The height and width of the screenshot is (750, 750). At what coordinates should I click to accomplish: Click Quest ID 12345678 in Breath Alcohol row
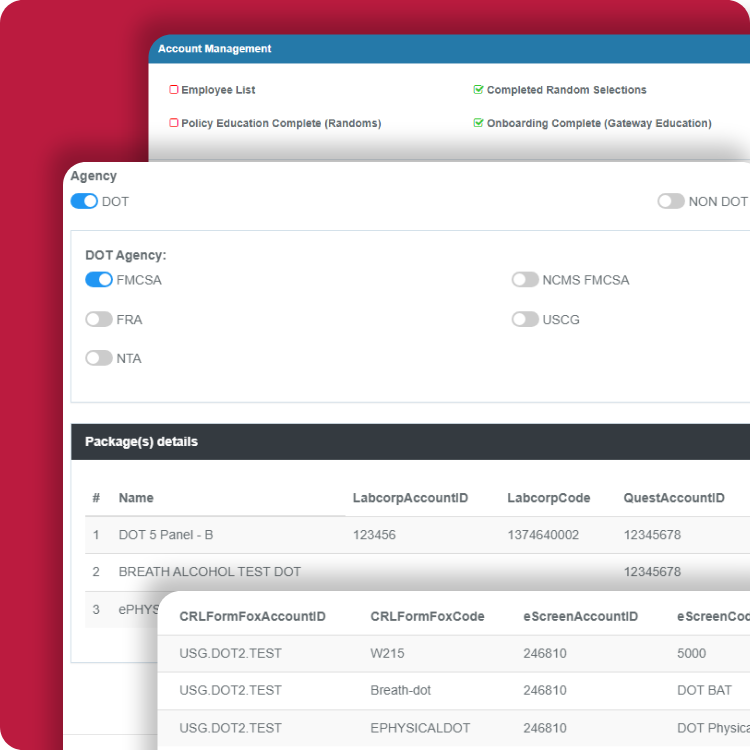pos(652,572)
